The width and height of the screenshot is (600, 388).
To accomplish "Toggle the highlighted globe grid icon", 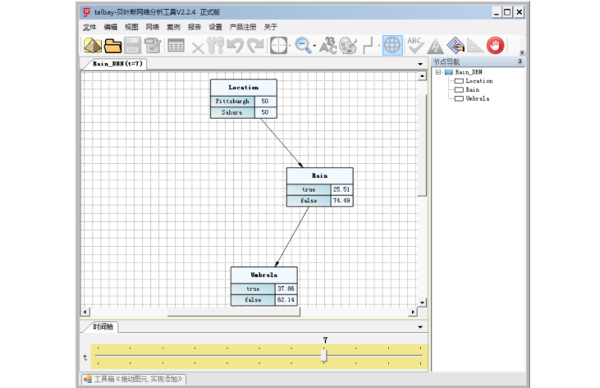I will click(392, 46).
